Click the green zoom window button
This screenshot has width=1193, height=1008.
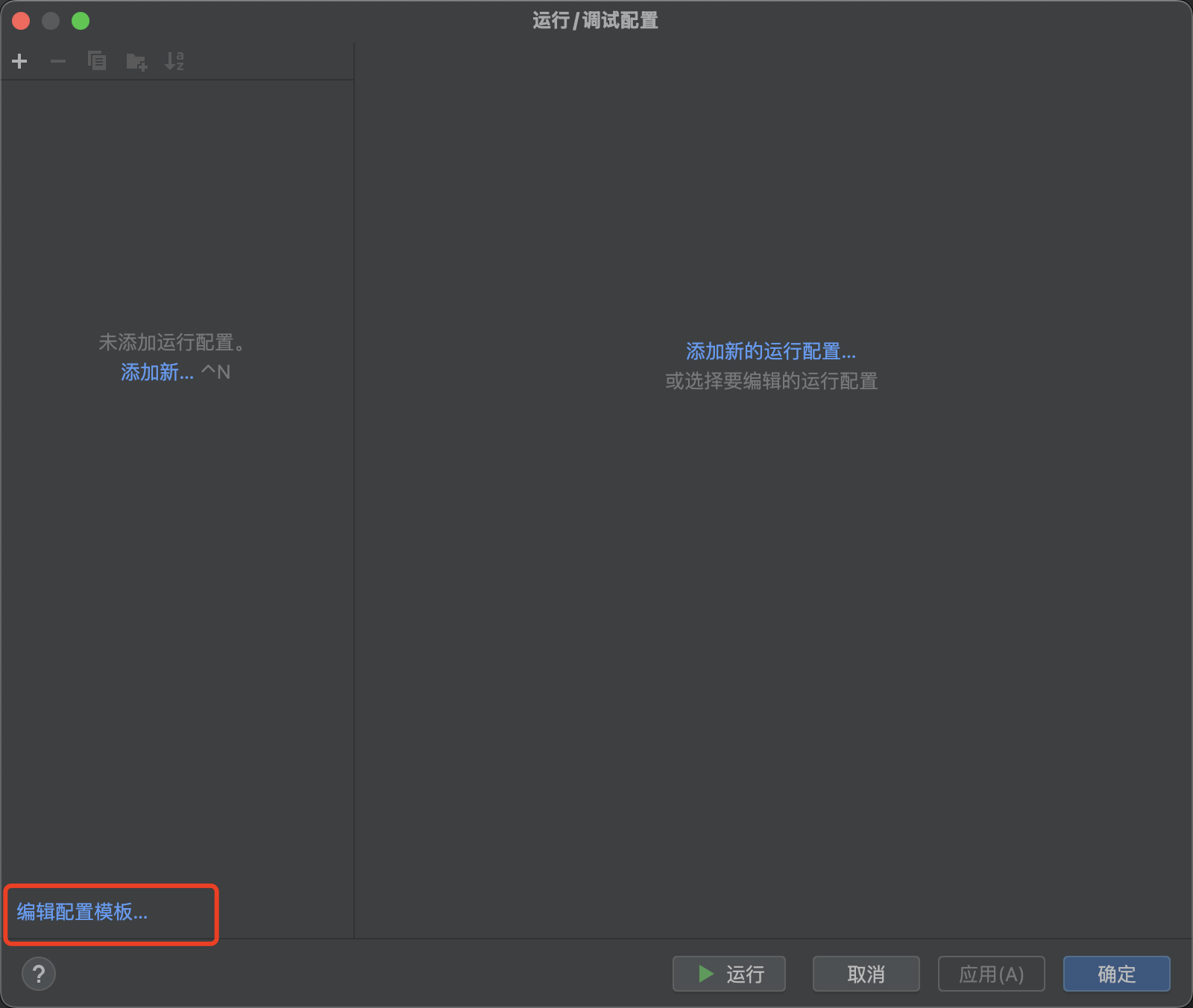coord(81,21)
